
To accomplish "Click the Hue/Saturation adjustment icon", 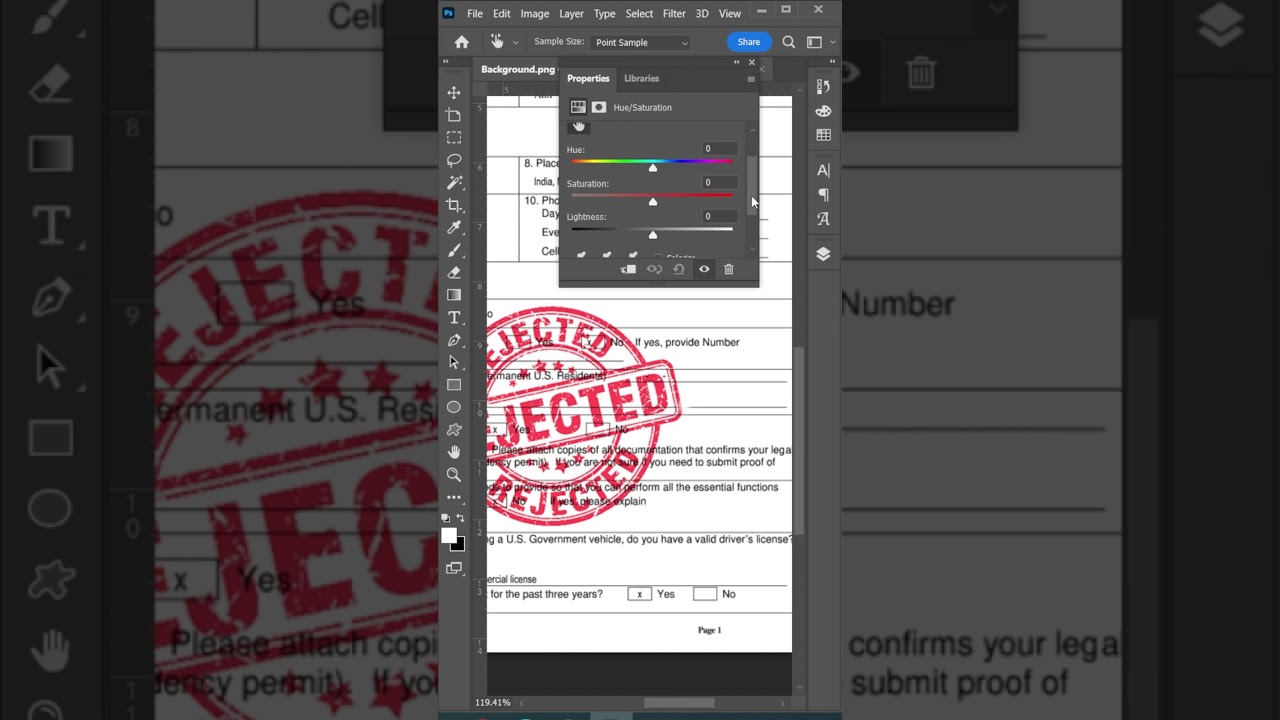I will 578,107.
